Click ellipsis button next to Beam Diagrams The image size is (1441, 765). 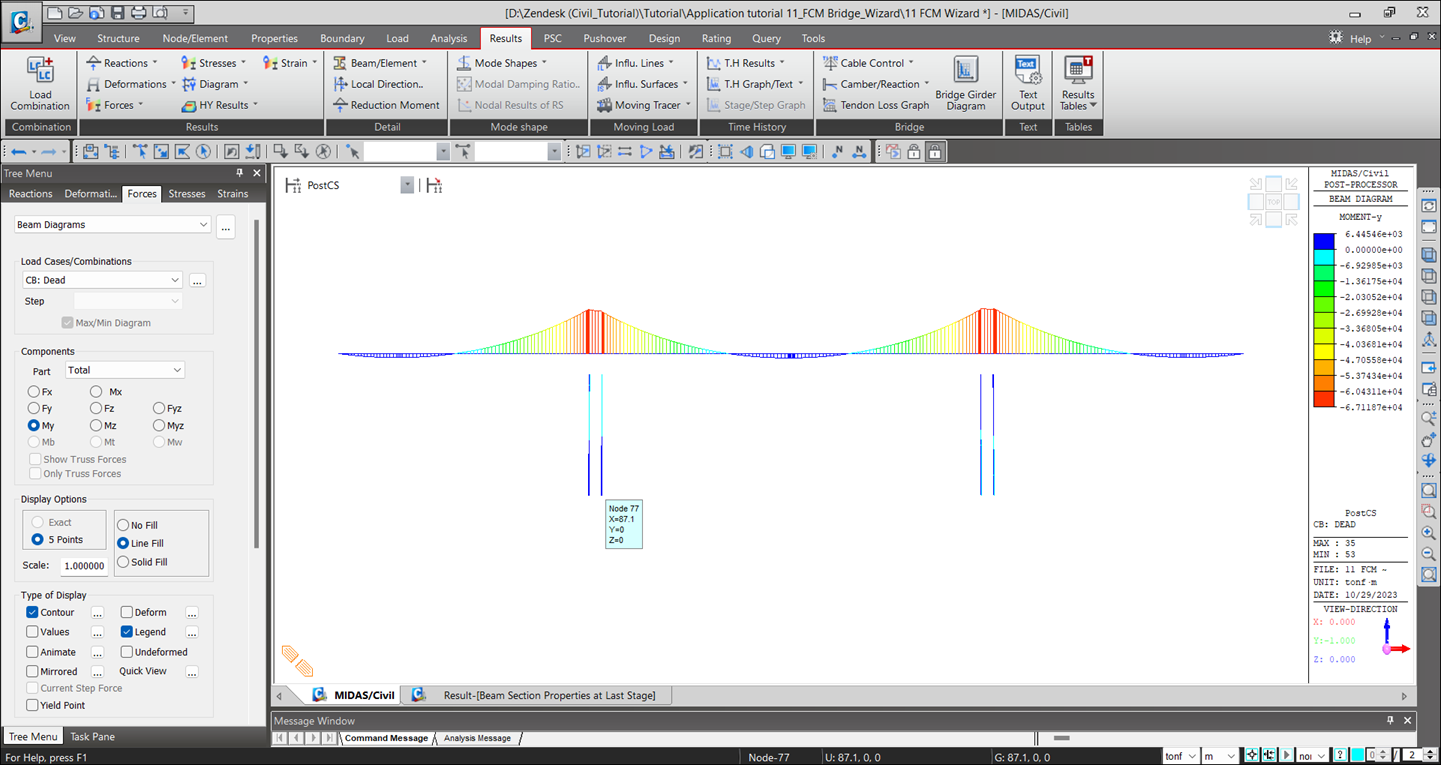click(226, 226)
